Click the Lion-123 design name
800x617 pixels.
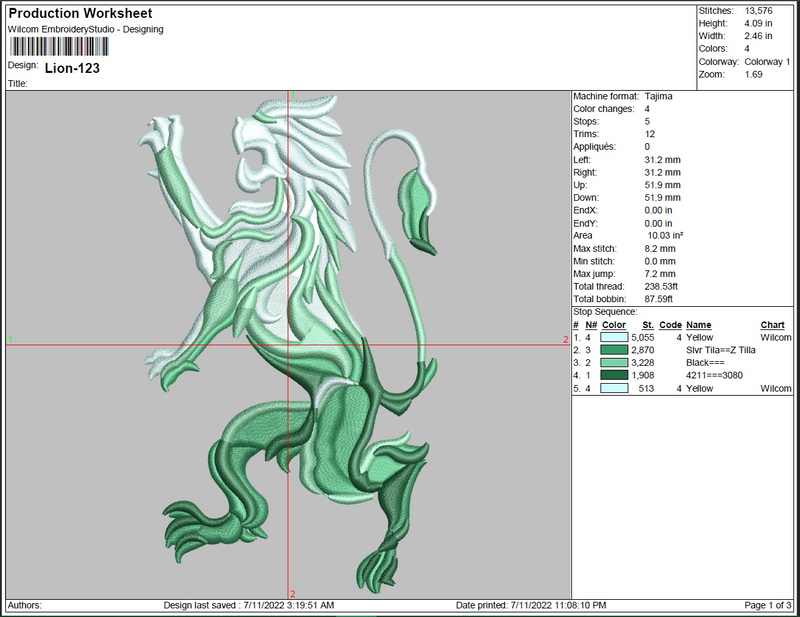[x=72, y=68]
